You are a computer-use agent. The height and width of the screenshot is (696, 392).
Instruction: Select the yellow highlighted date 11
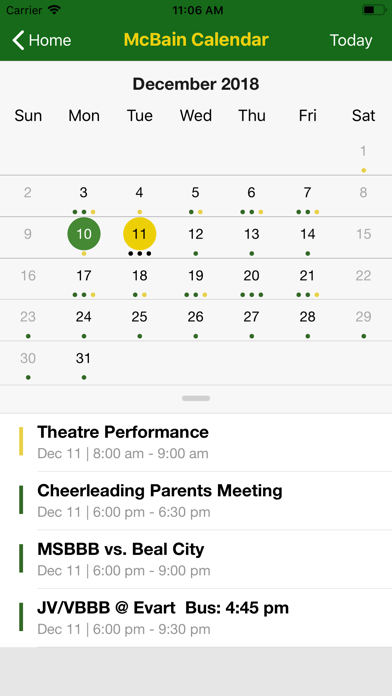pos(140,234)
